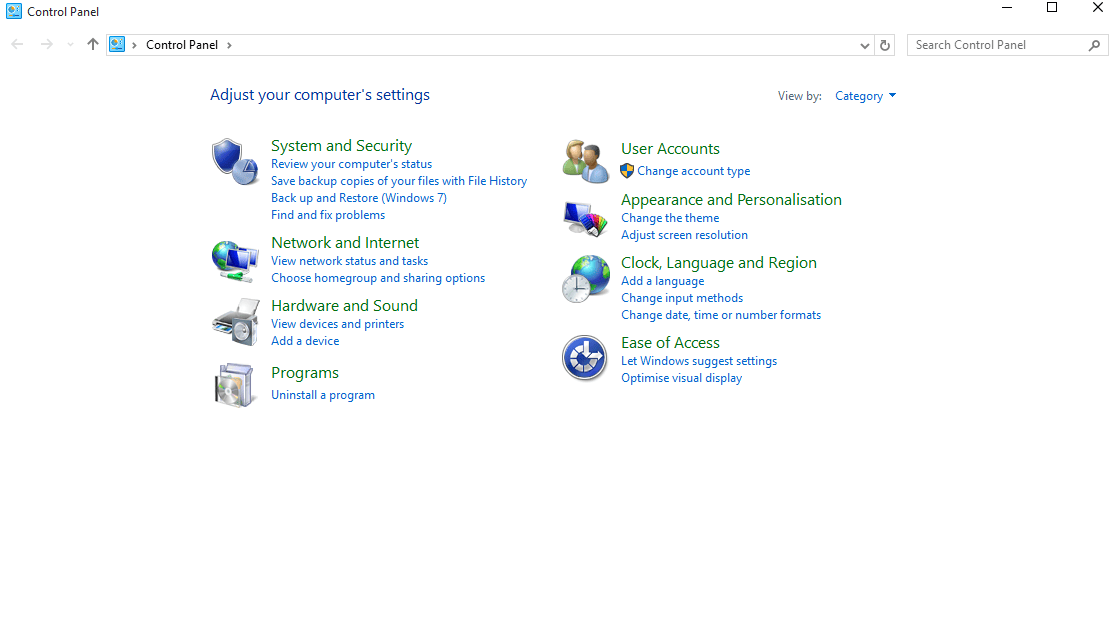Click the Programs disc box icon
The width and height of the screenshot is (1119, 624).
235,385
